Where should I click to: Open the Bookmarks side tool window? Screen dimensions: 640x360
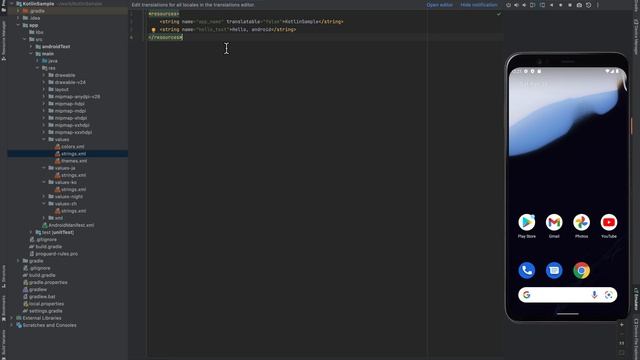pos(4,308)
